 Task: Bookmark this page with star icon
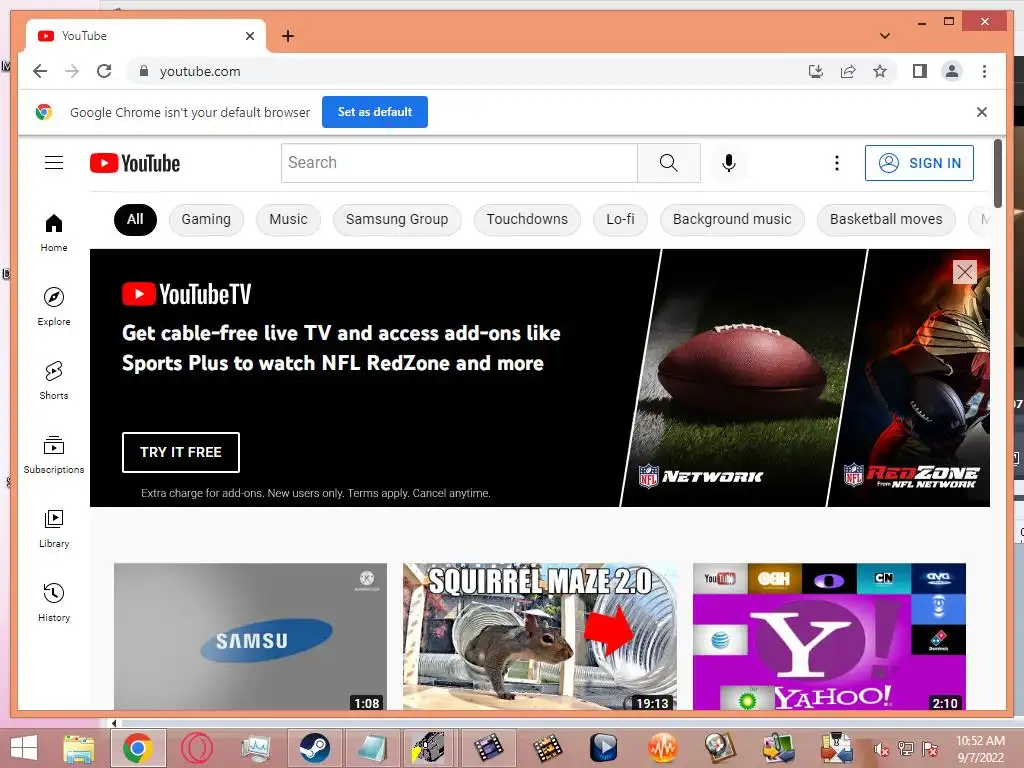tap(880, 71)
